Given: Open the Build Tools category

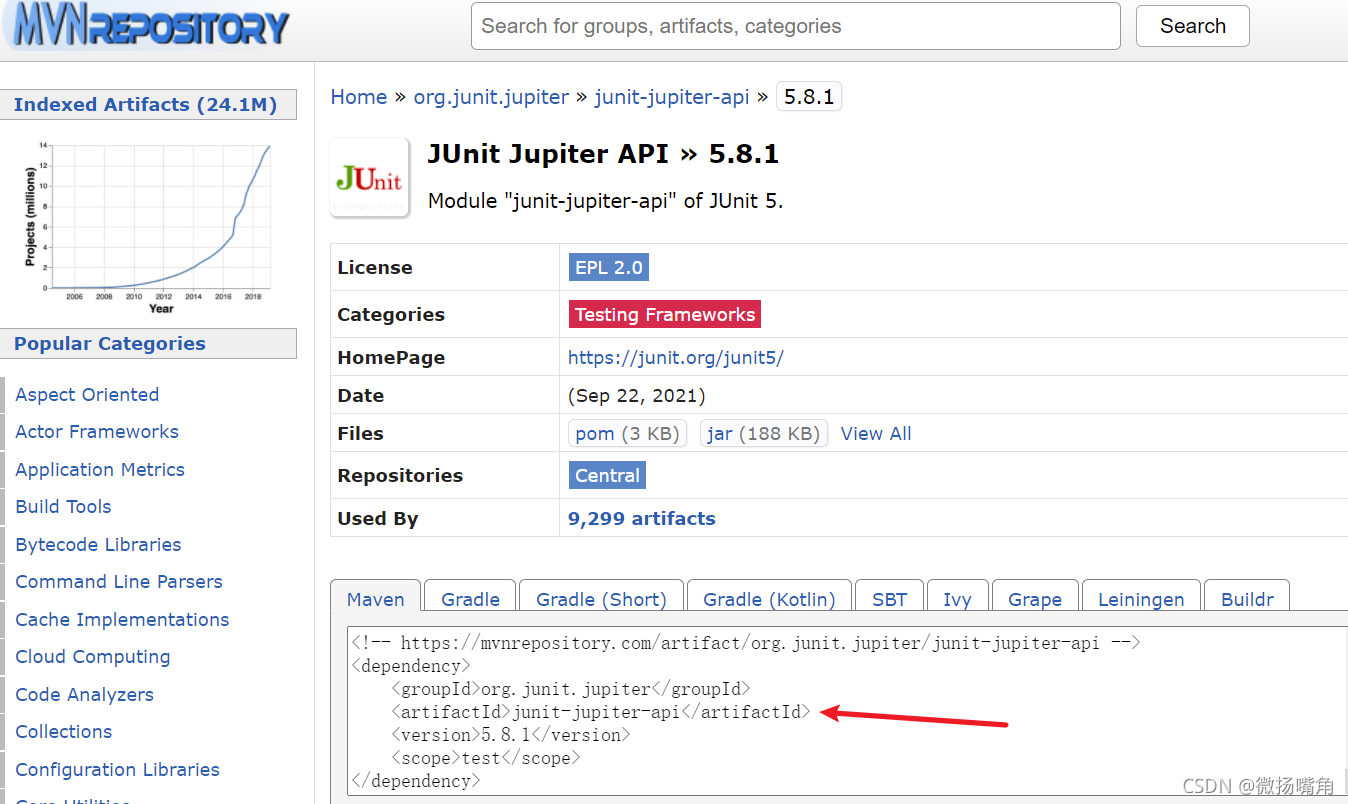Looking at the screenshot, I should click(63, 506).
